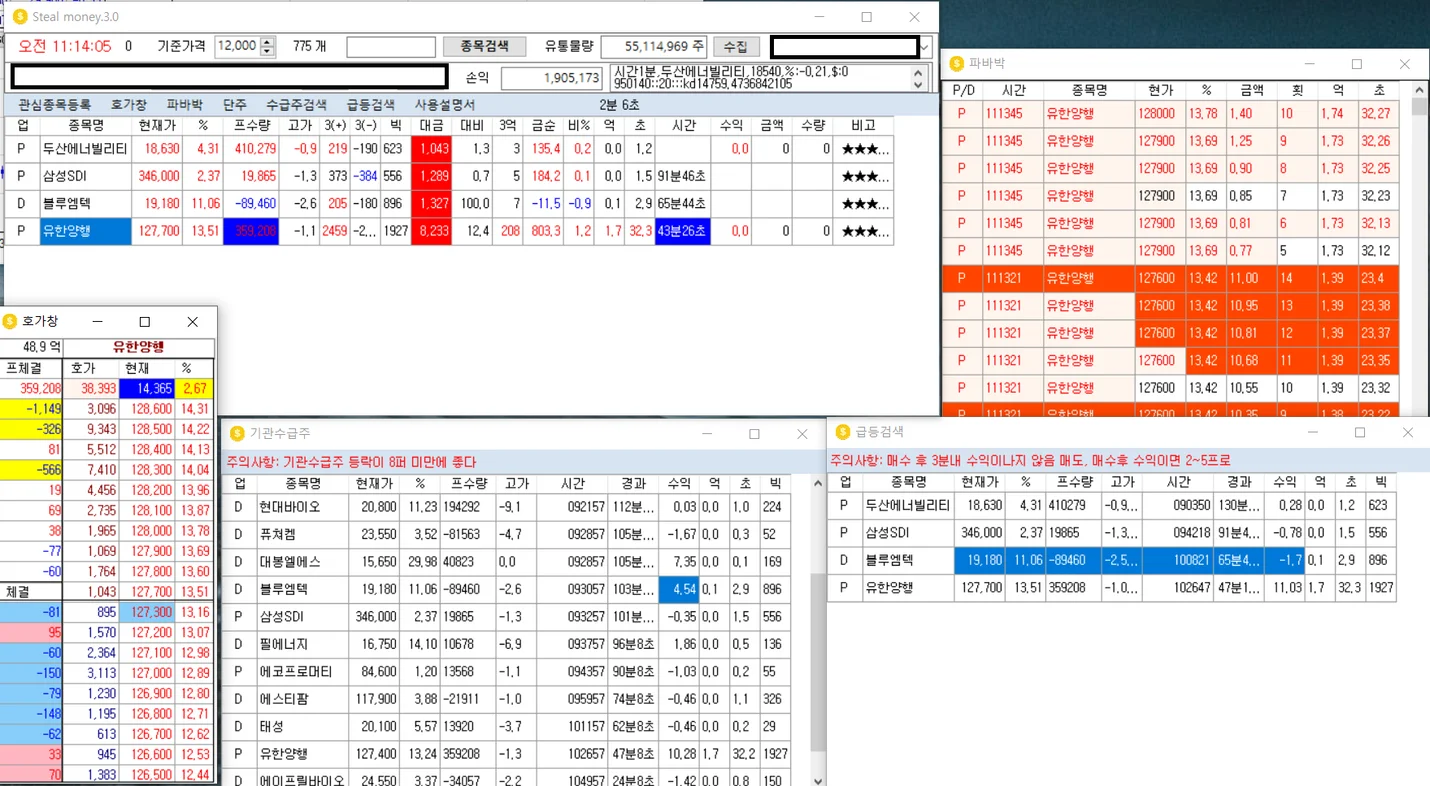Click the 유한양행 title cell in 호가창
The height and width of the screenshot is (786, 1430).
[x=139, y=347]
